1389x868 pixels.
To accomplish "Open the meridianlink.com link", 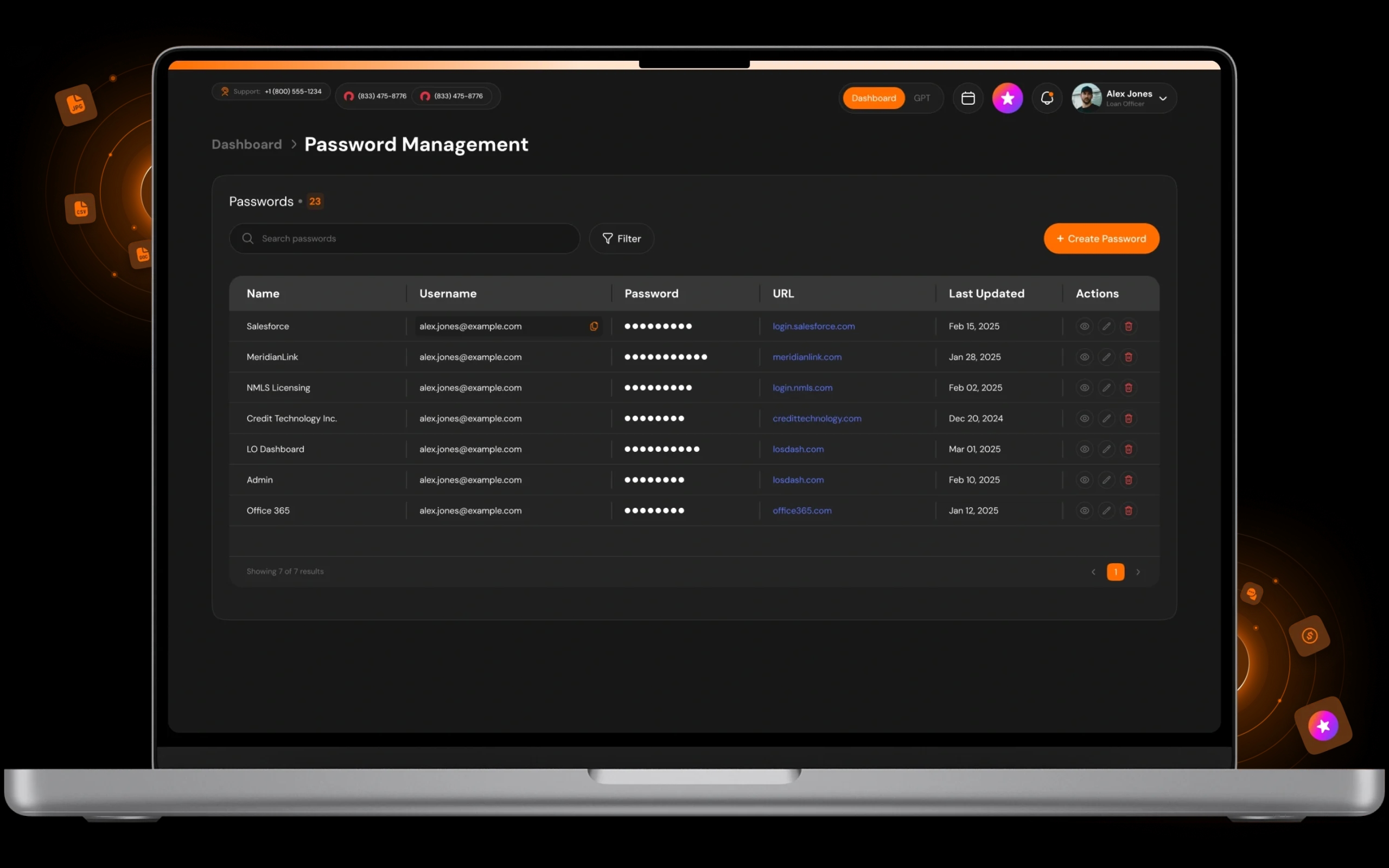I will pyautogui.click(x=806, y=356).
